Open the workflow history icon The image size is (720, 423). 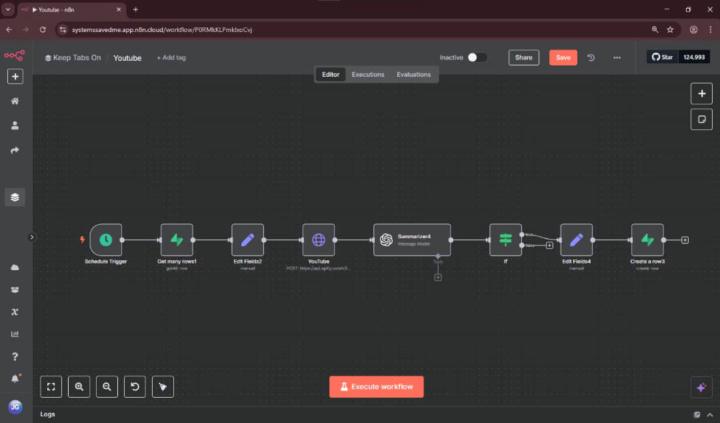point(591,57)
